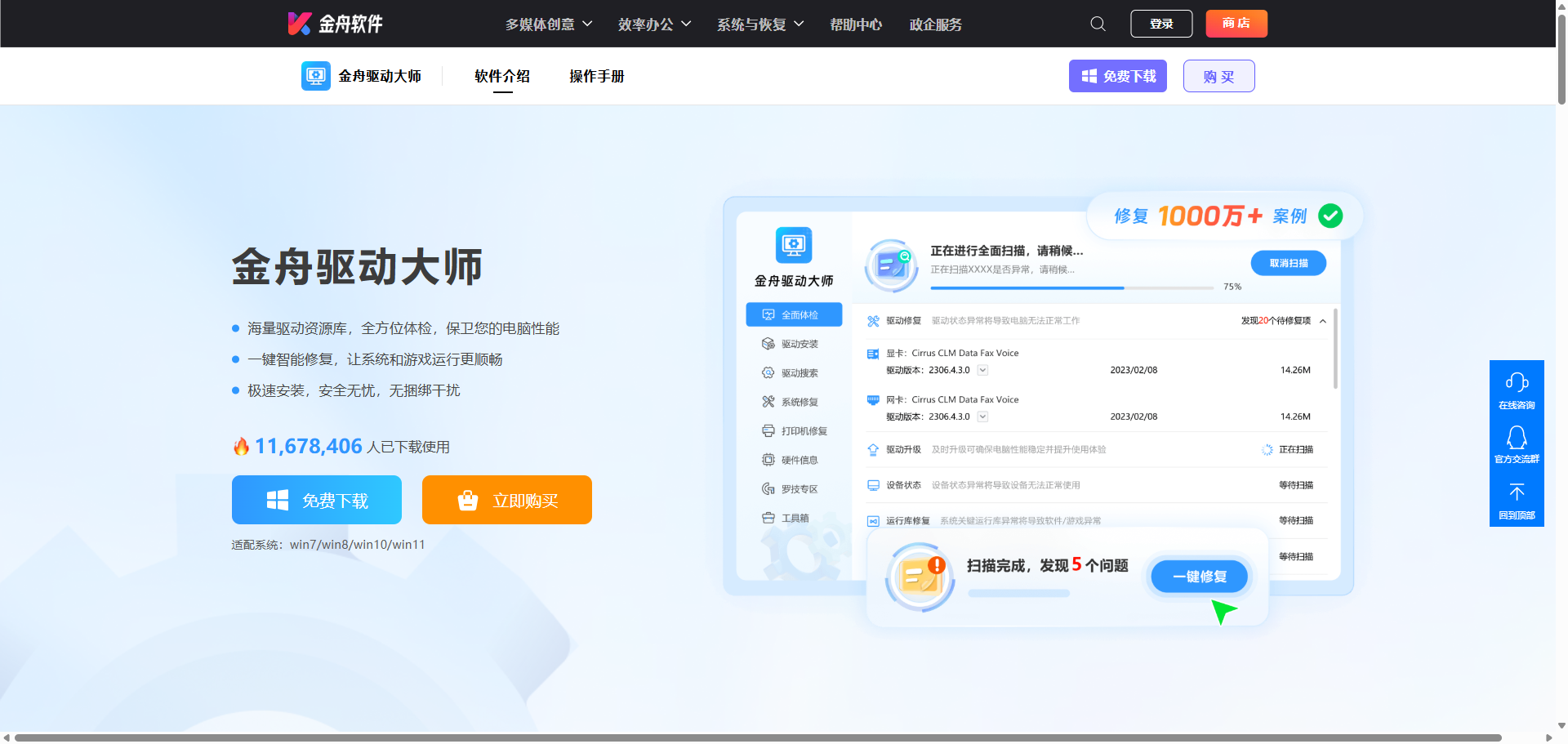The width and height of the screenshot is (1568, 744).
Task: Open the 帮助中心 menu item
Action: [x=856, y=25]
